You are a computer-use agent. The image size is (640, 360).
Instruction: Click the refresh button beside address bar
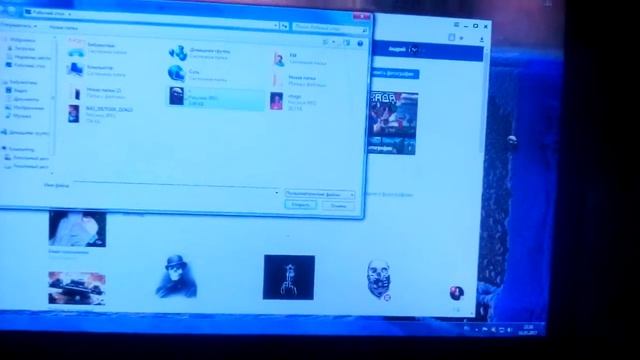pyautogui.click(x=285, y=27)
